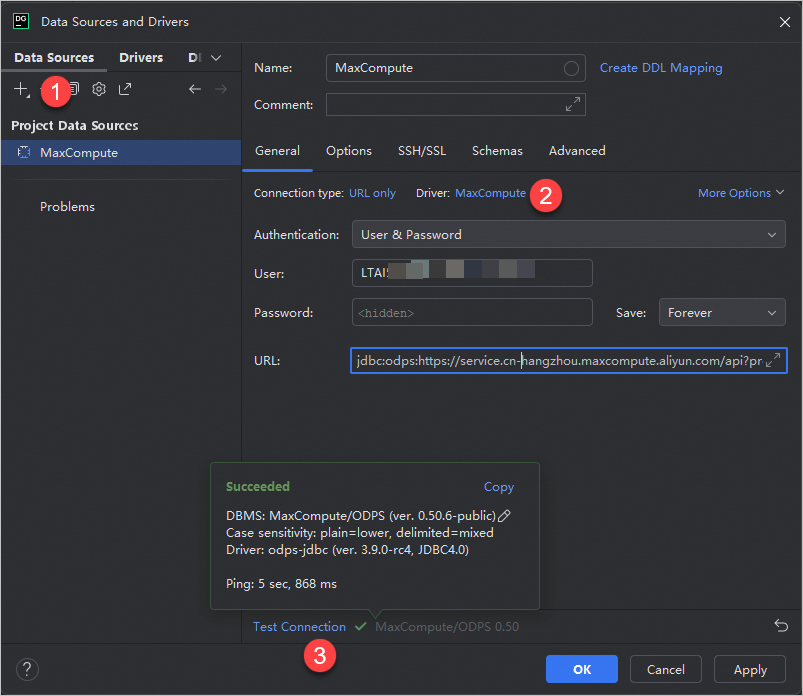
Task: Click the DataGrip logo in title bar
Action: [x=21, y=22]
